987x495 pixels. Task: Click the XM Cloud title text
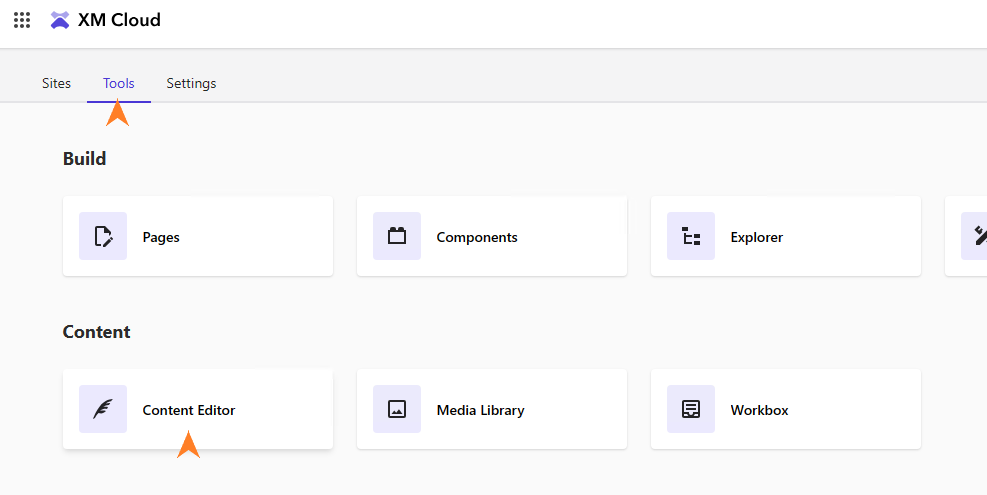pos(120,20)
